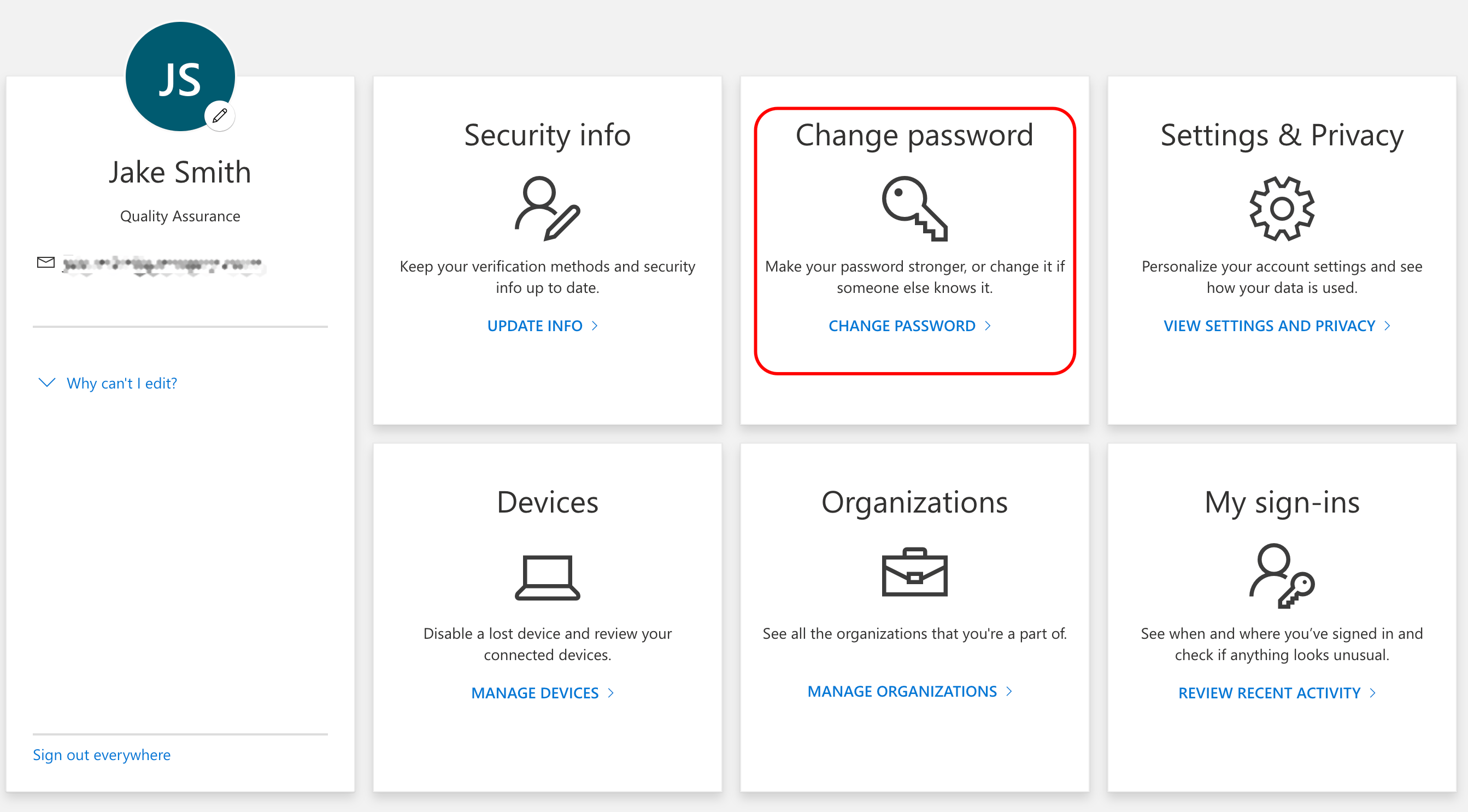Click the envelope email icon
Screen dimensions: 1468x812
coord(45,262)
